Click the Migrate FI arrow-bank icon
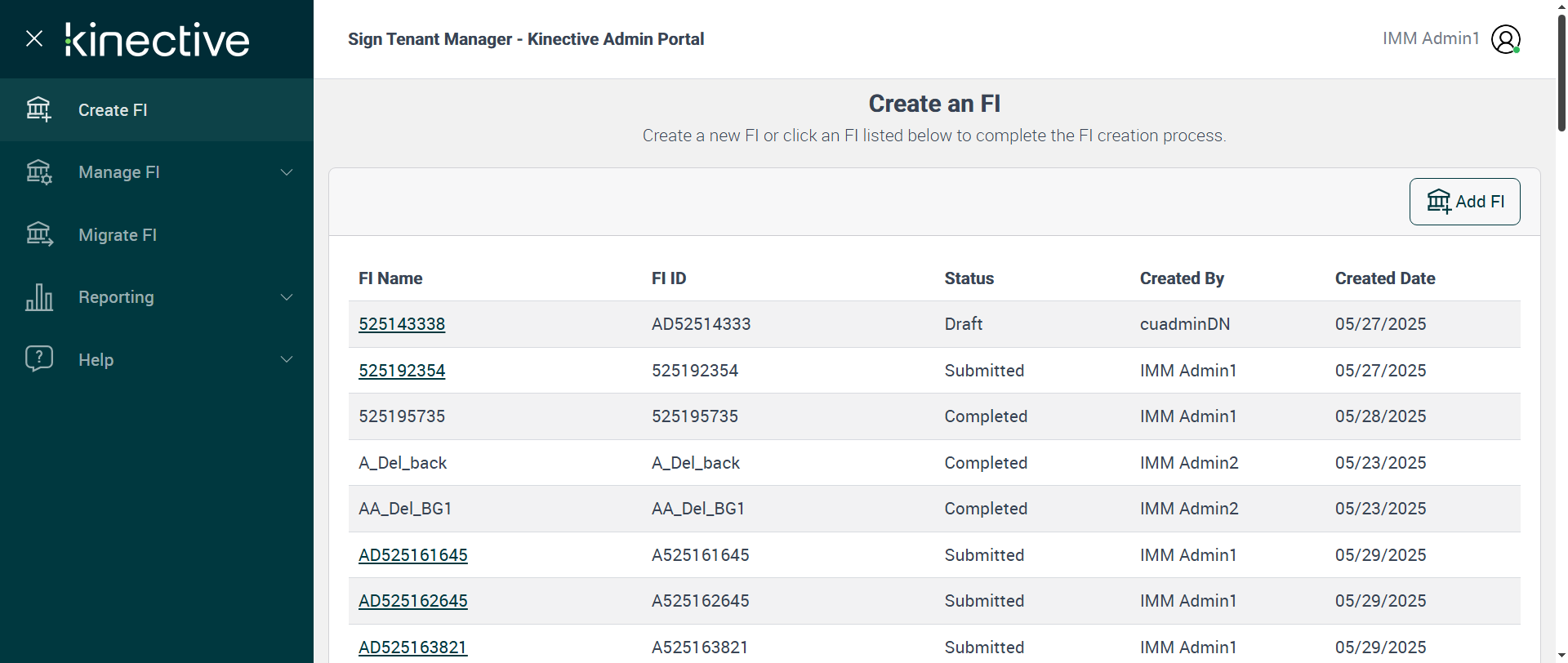Screen dimensions: 1568x663 click(38, 234)
